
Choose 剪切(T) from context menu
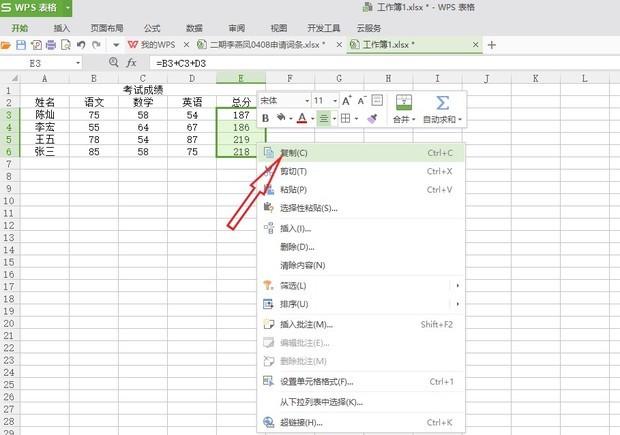click(361, 171)
